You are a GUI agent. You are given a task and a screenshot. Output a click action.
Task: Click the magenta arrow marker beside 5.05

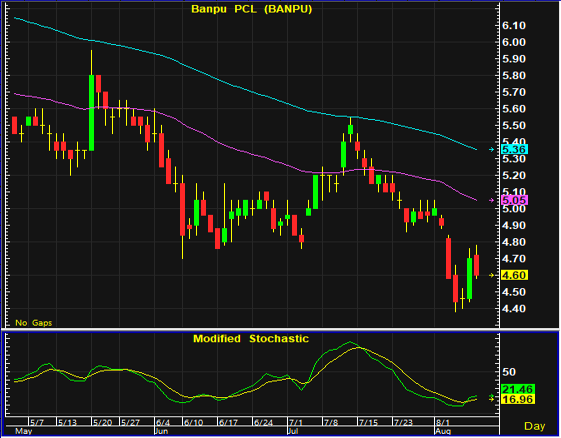(x=492, y=200)
